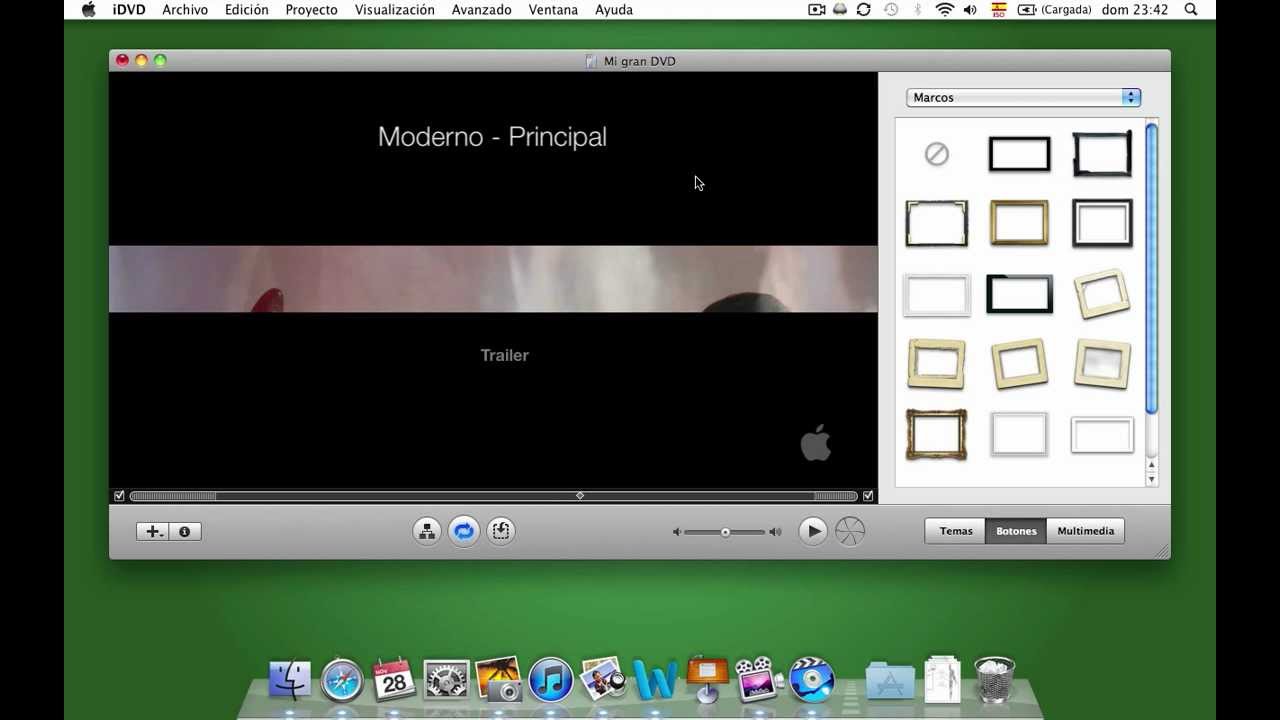
Task: Open iCal calendar in the Dock
Action: click(x=394, y=680)
